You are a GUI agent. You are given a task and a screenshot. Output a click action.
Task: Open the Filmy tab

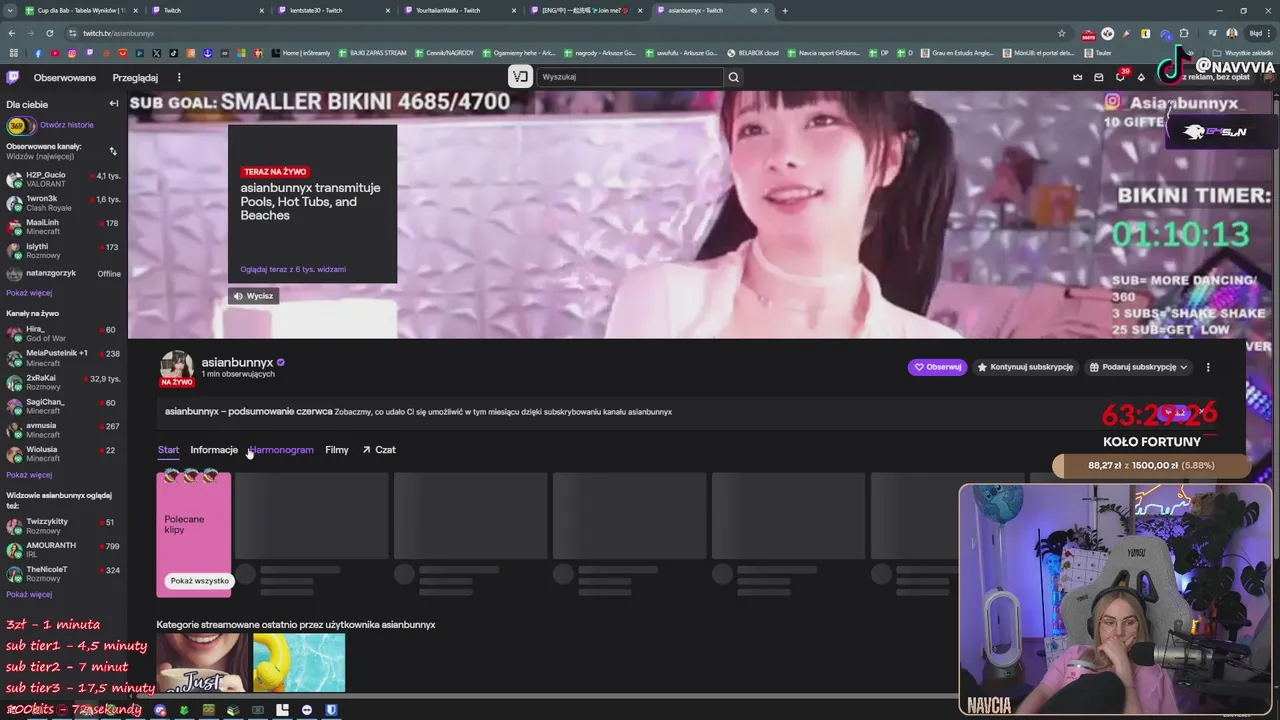click(337, 450)
